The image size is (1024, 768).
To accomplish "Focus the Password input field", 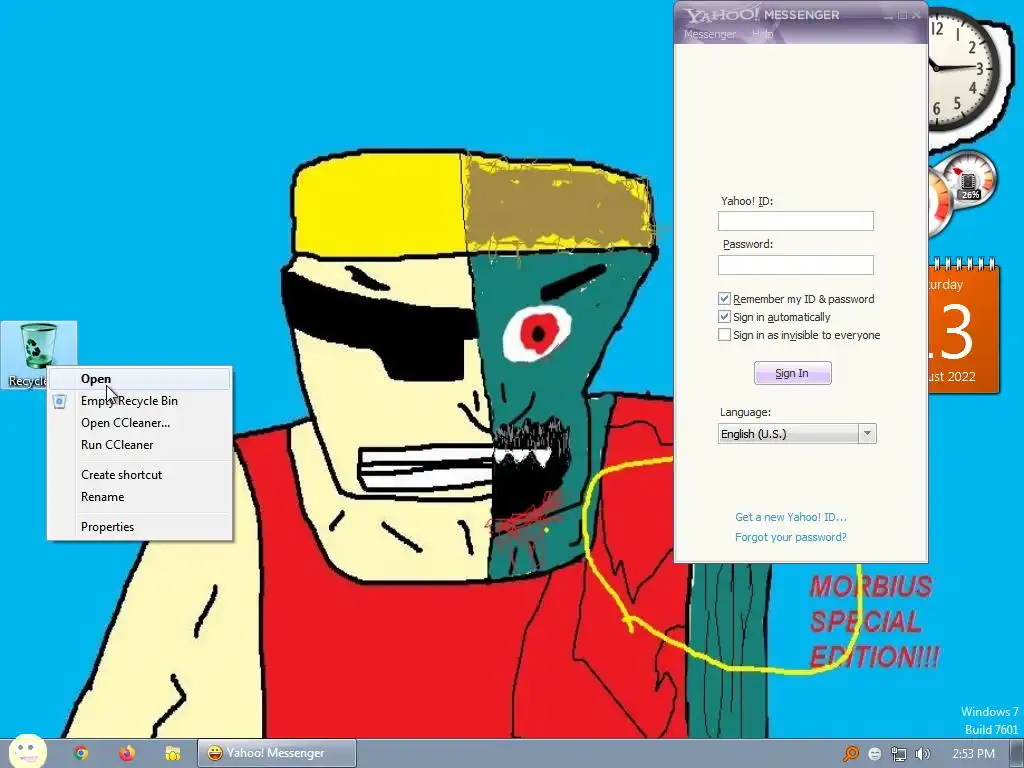I will (795, 264).
